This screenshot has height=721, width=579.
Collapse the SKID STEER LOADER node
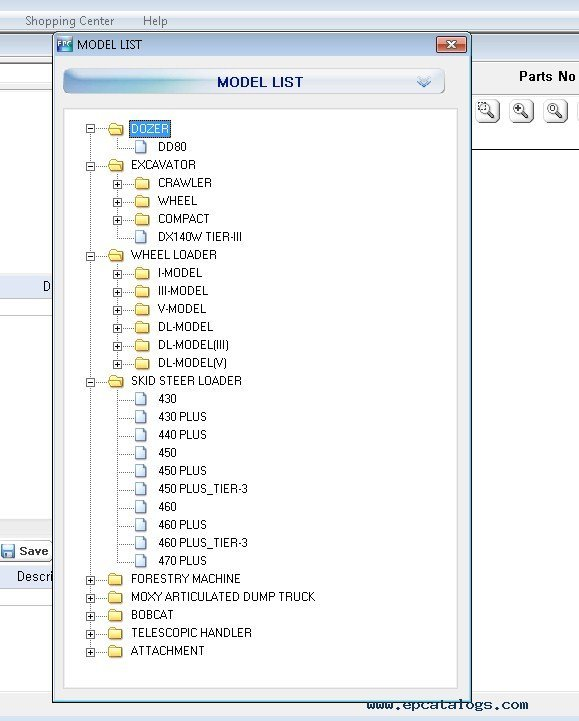[x=91, y=382]
